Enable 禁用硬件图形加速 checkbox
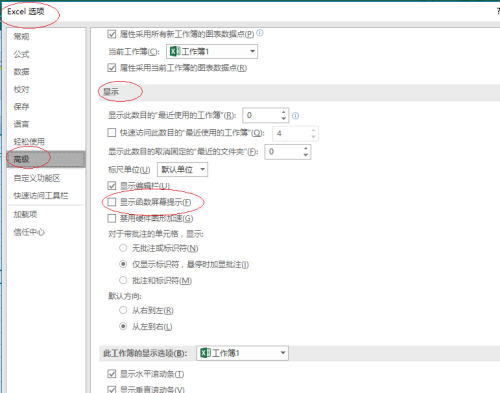The width and height of the screenshot is (500, 393). click(112, 218)
